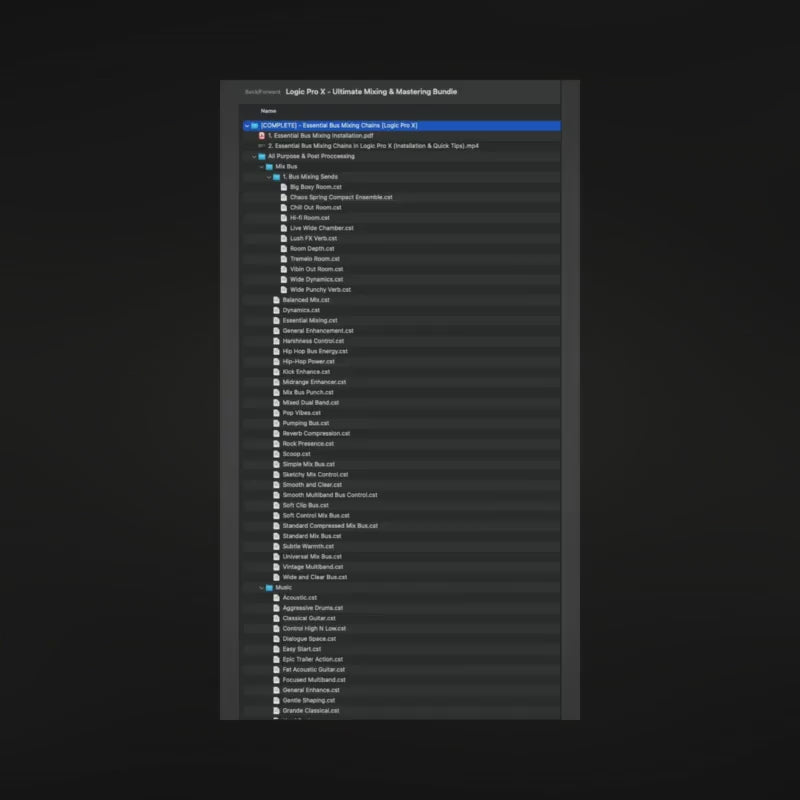Select the Hip Hop Bus Energy.cst file

pyautogui.click(x=315, y=351)
